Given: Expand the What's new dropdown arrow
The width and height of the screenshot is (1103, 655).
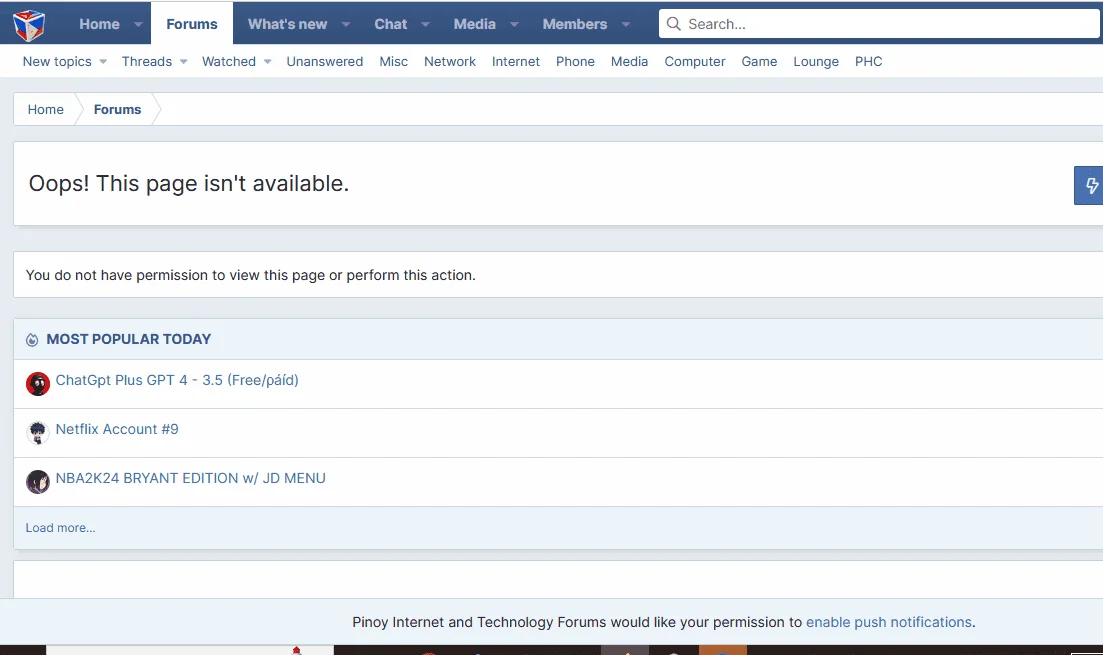Looking at the screenshot, I should (346, 24).
